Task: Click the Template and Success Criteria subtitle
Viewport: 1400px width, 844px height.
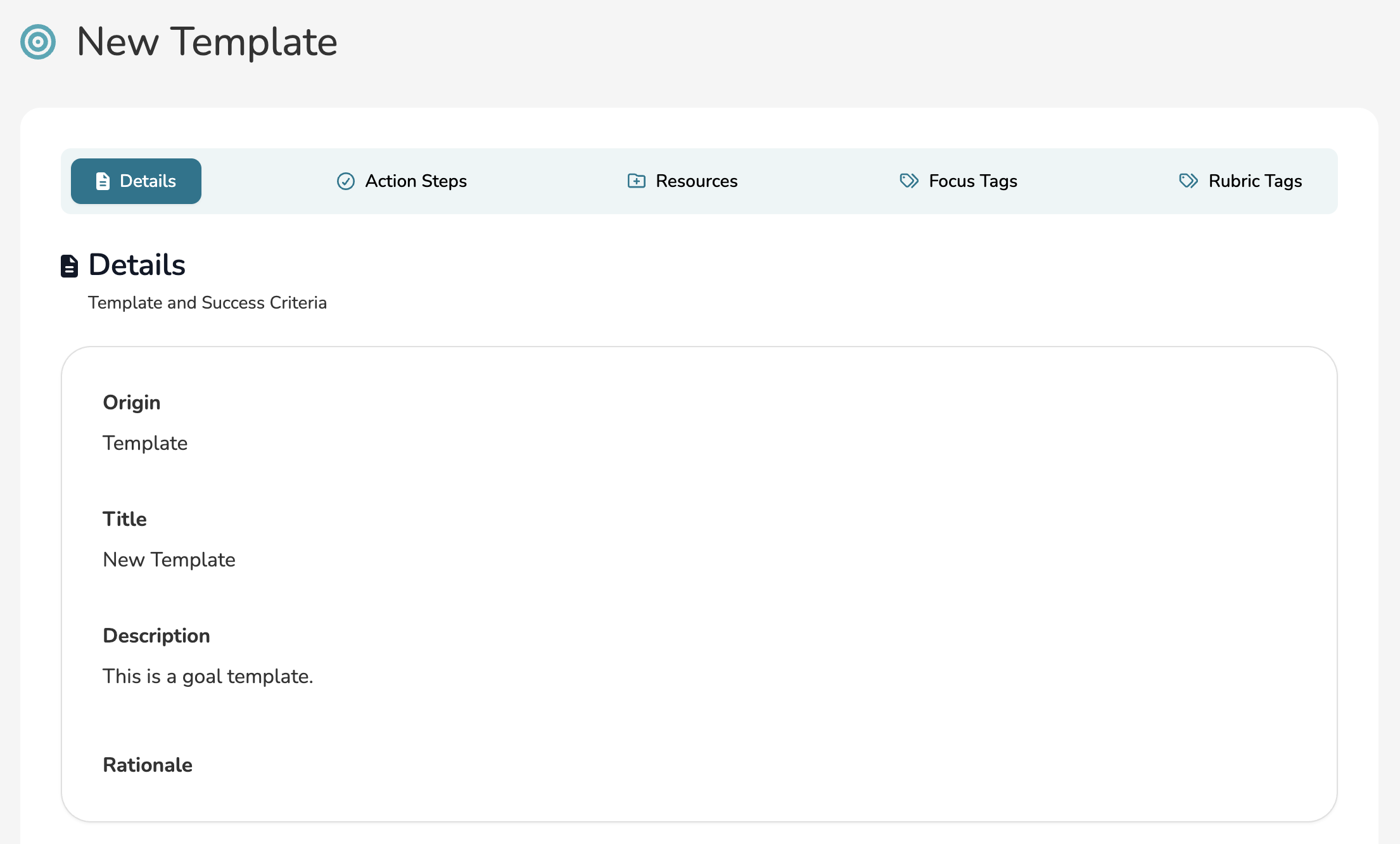Action: tap(207, 303)
